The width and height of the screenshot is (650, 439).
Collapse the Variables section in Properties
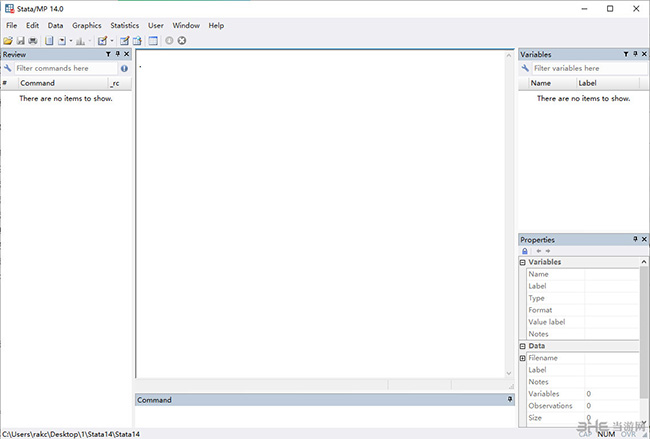523,262
